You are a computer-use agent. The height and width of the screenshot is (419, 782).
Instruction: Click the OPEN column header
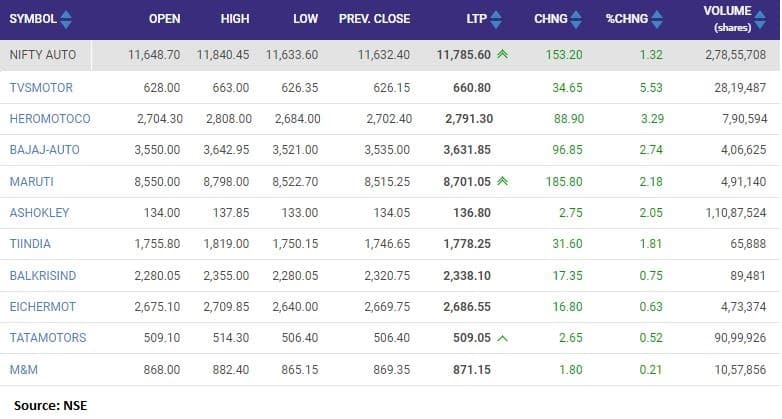[164, 19]
